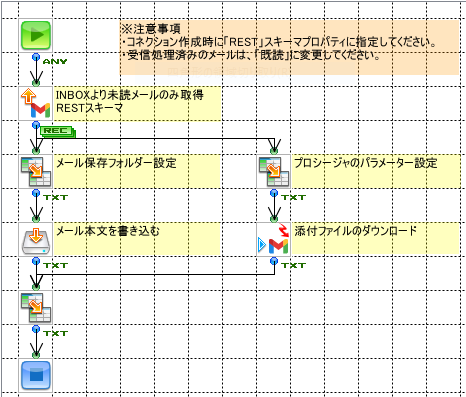This screenshot has width=466, height=397.
Task: Click the unlabeled Mapper icon above the End component
Action: tap(36, 307)
